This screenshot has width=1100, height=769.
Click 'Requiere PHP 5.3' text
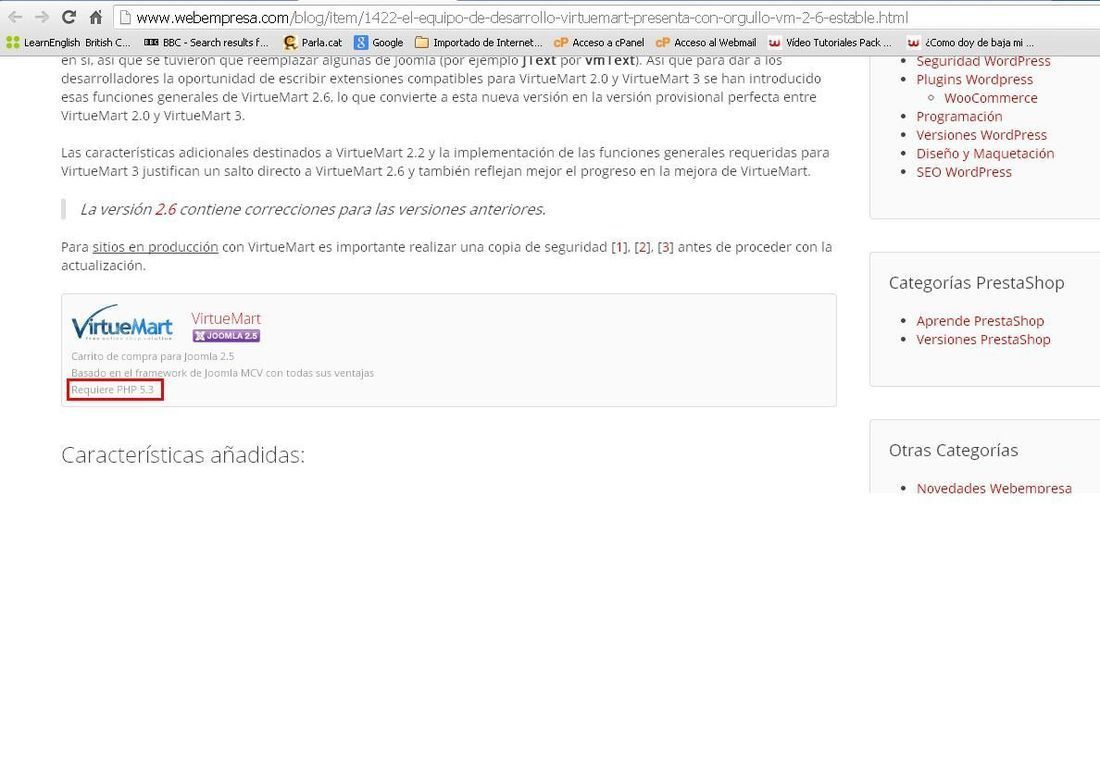pyautogui.click(x=112, y=389)
